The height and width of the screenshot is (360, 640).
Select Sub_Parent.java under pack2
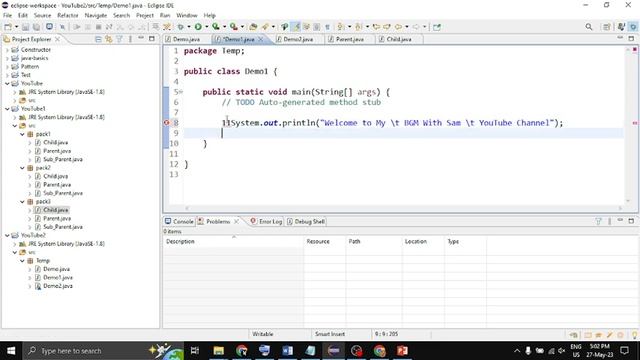coord(62,193)
